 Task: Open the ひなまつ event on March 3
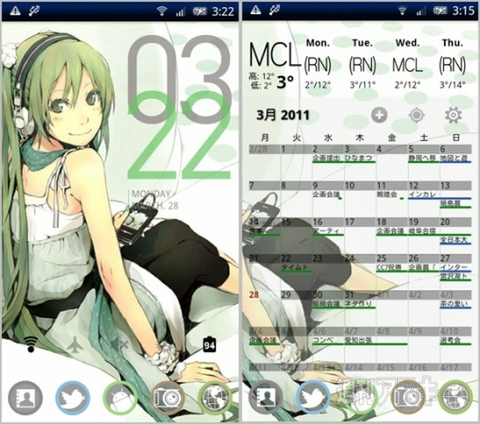point(359,158)
